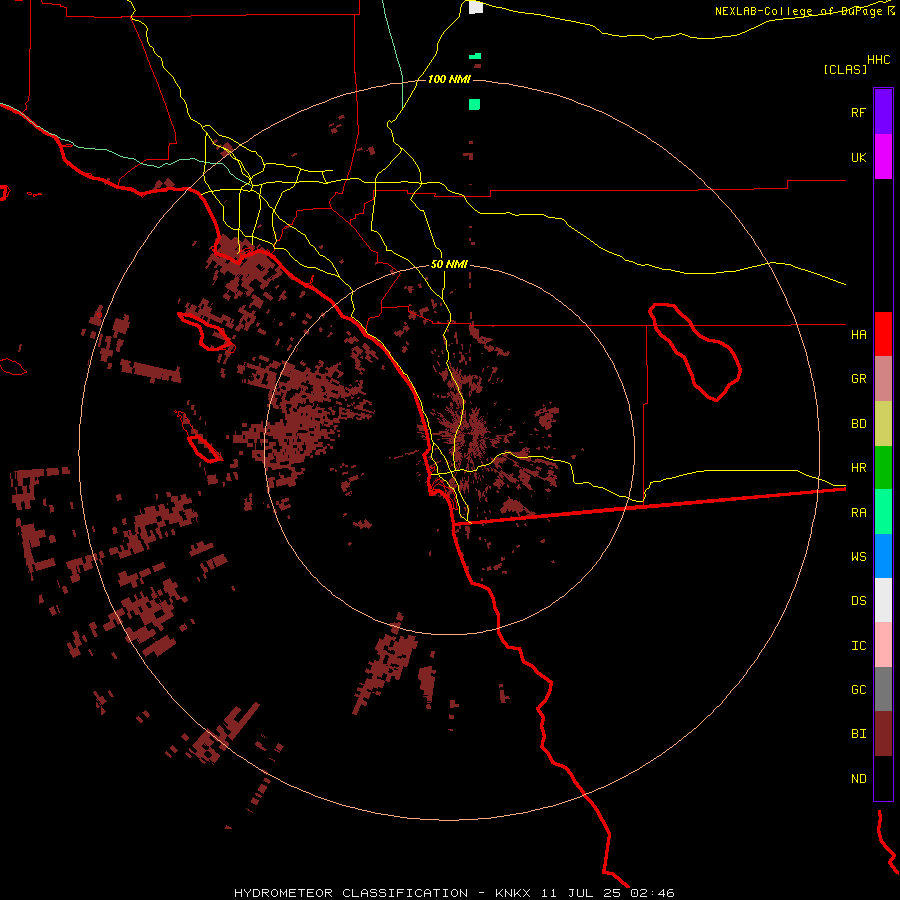The image size is (900, 900).
Task: Click the bright green RA legend swatch
Action: click(883, 512)
